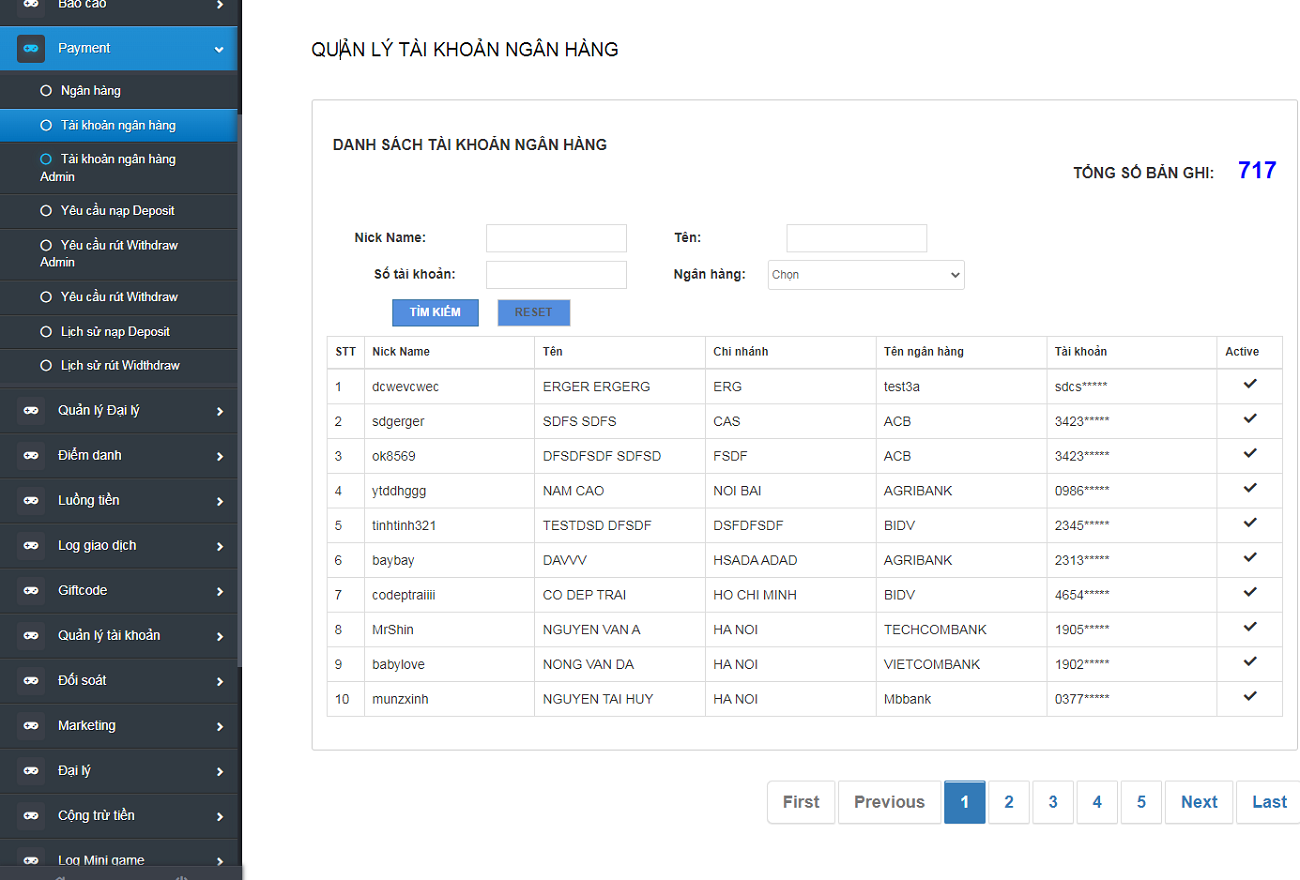Click the gamepad icon beside Điểm danh
The width and height of the screenshot is (1300, 880).
tap(31, 456)
